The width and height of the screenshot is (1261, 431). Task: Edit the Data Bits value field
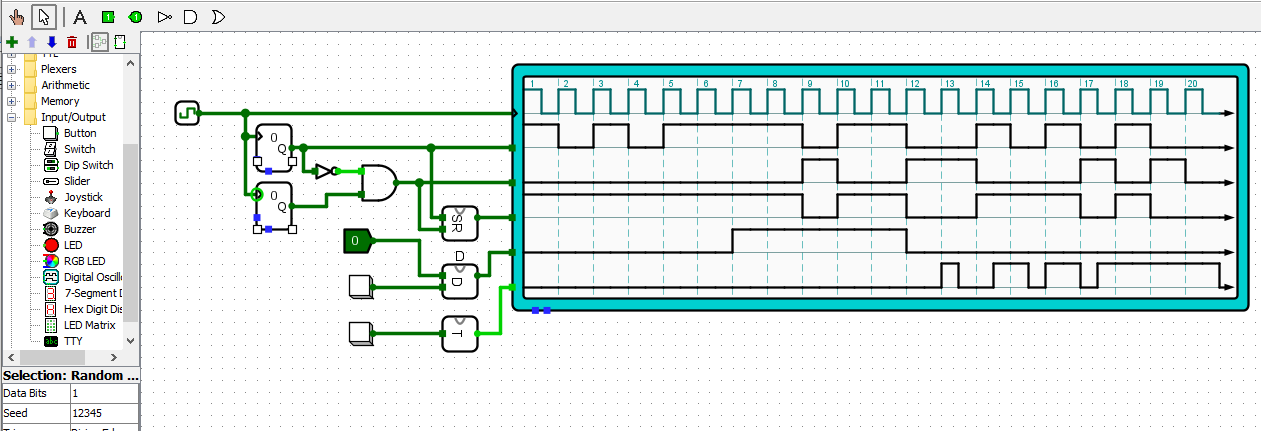coord(104,394)
